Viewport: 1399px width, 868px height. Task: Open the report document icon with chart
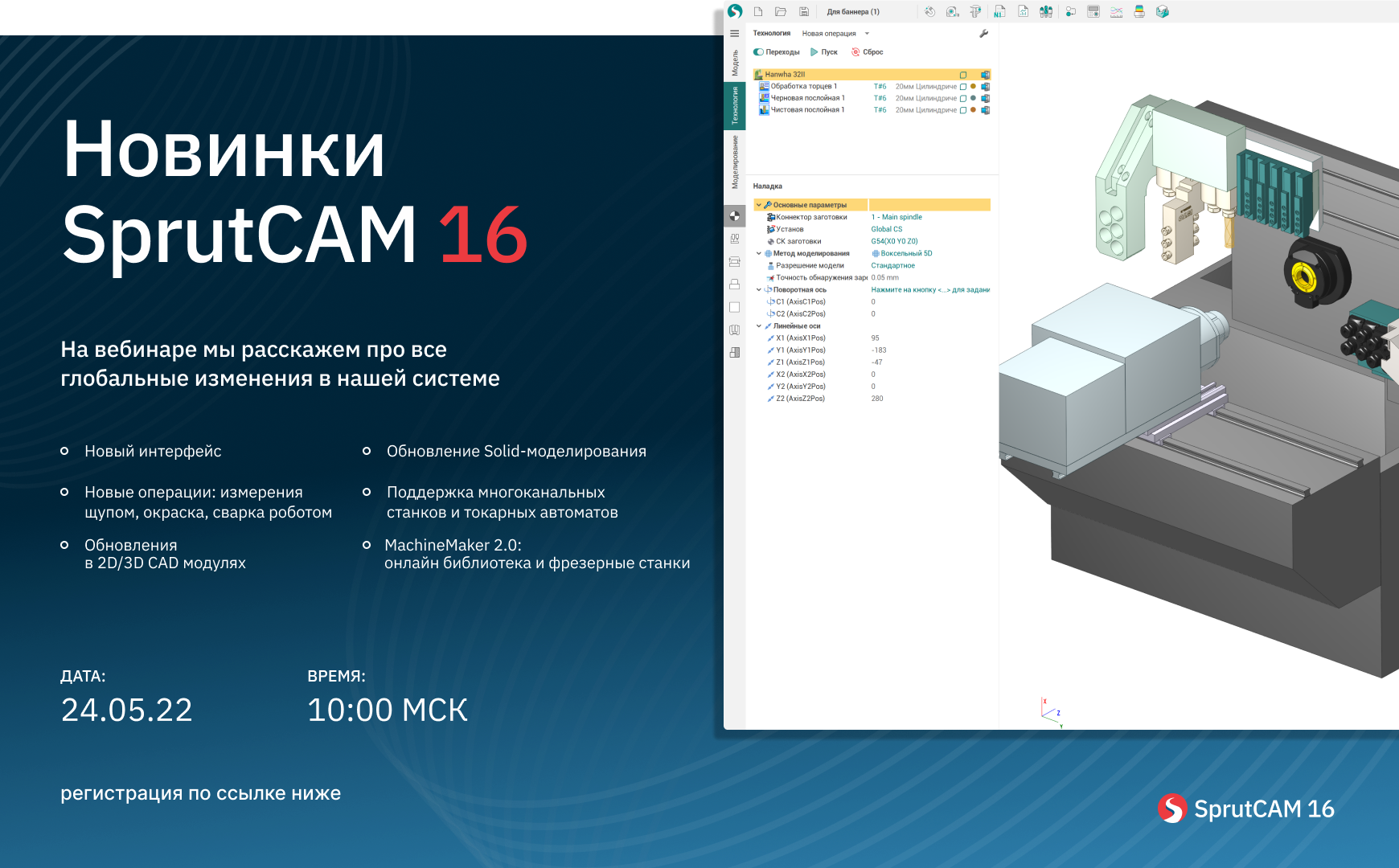coord(1023,11)
